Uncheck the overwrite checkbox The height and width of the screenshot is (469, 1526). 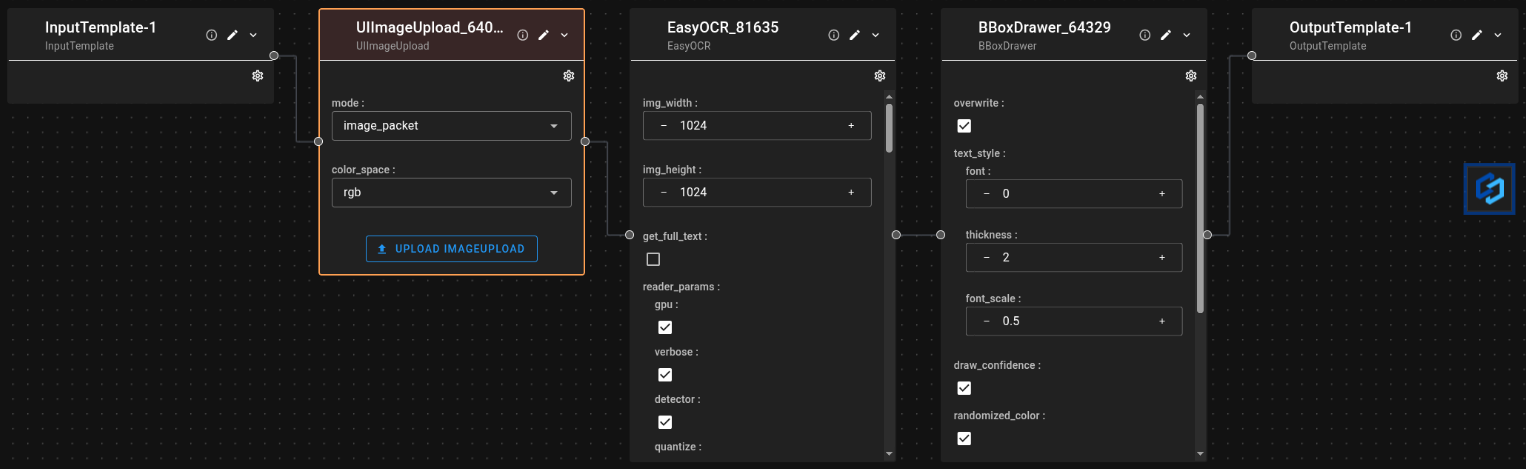(964, 126)
